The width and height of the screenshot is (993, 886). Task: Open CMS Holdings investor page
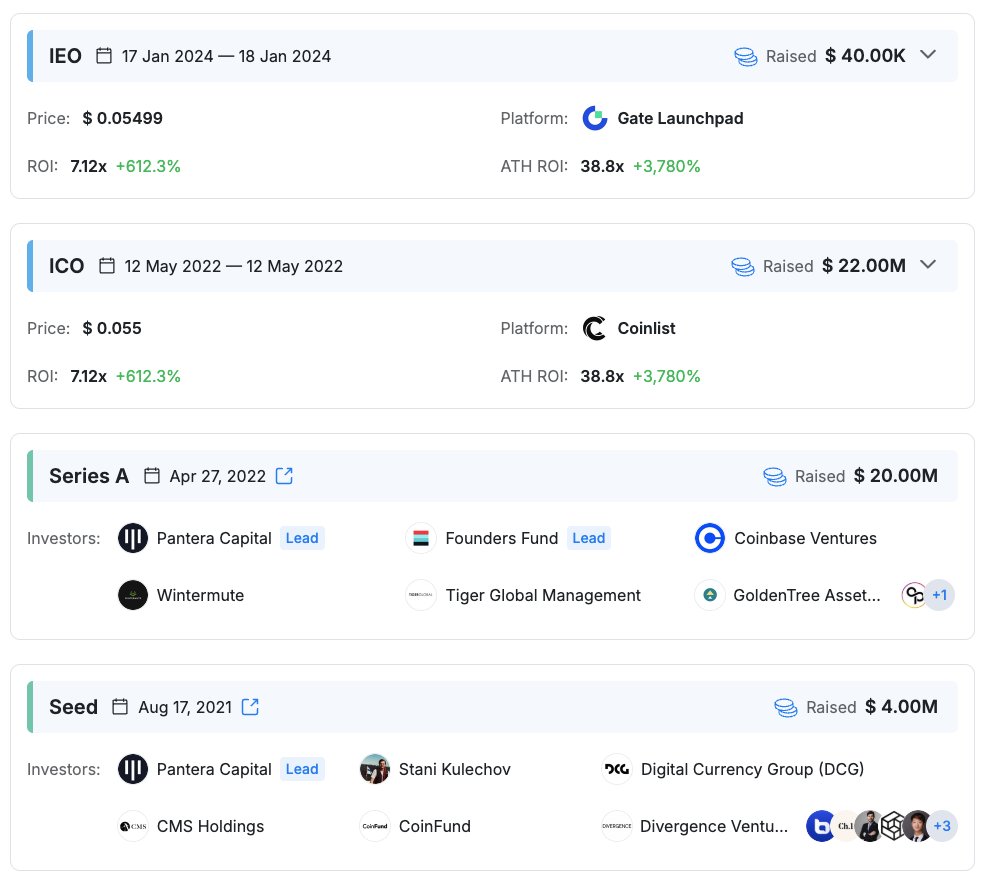210,826
